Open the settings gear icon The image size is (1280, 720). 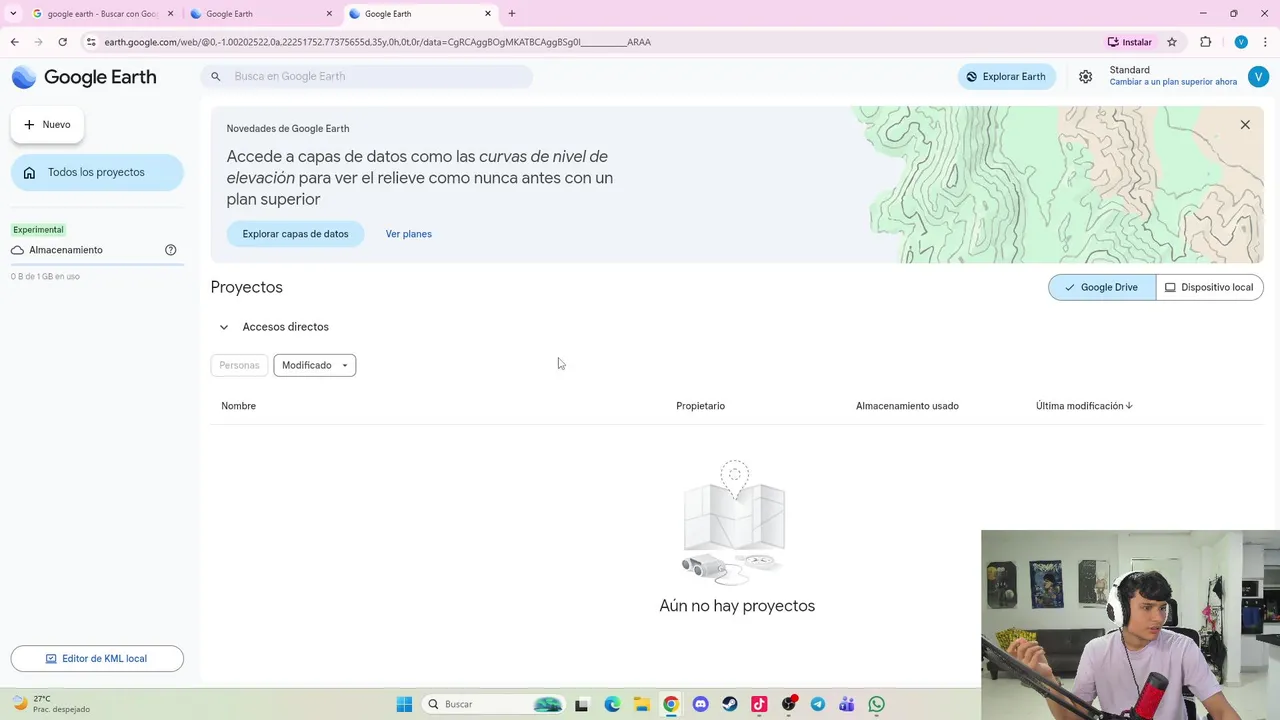coord(1085,77)
